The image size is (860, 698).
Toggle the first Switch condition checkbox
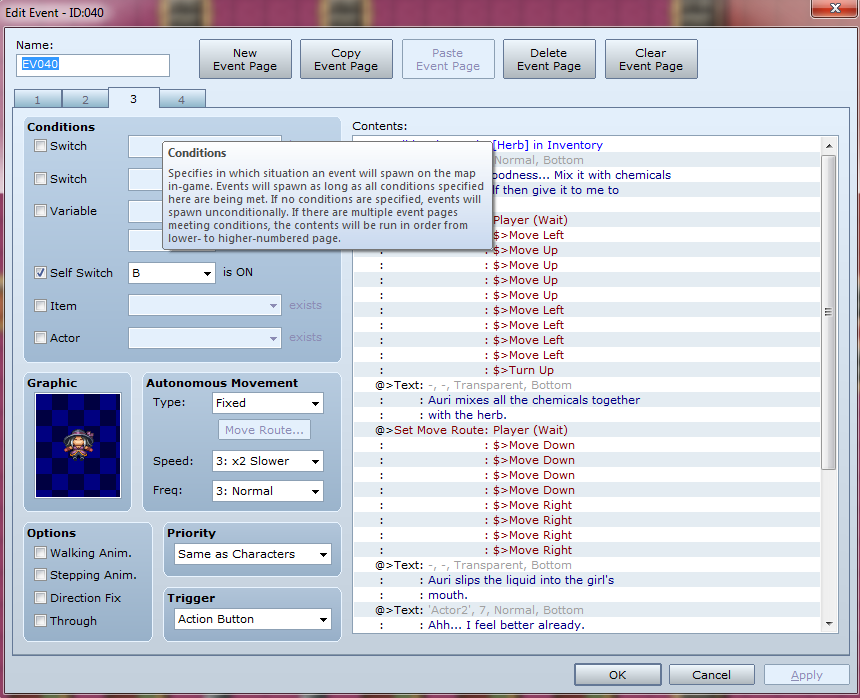click(41, 146)
